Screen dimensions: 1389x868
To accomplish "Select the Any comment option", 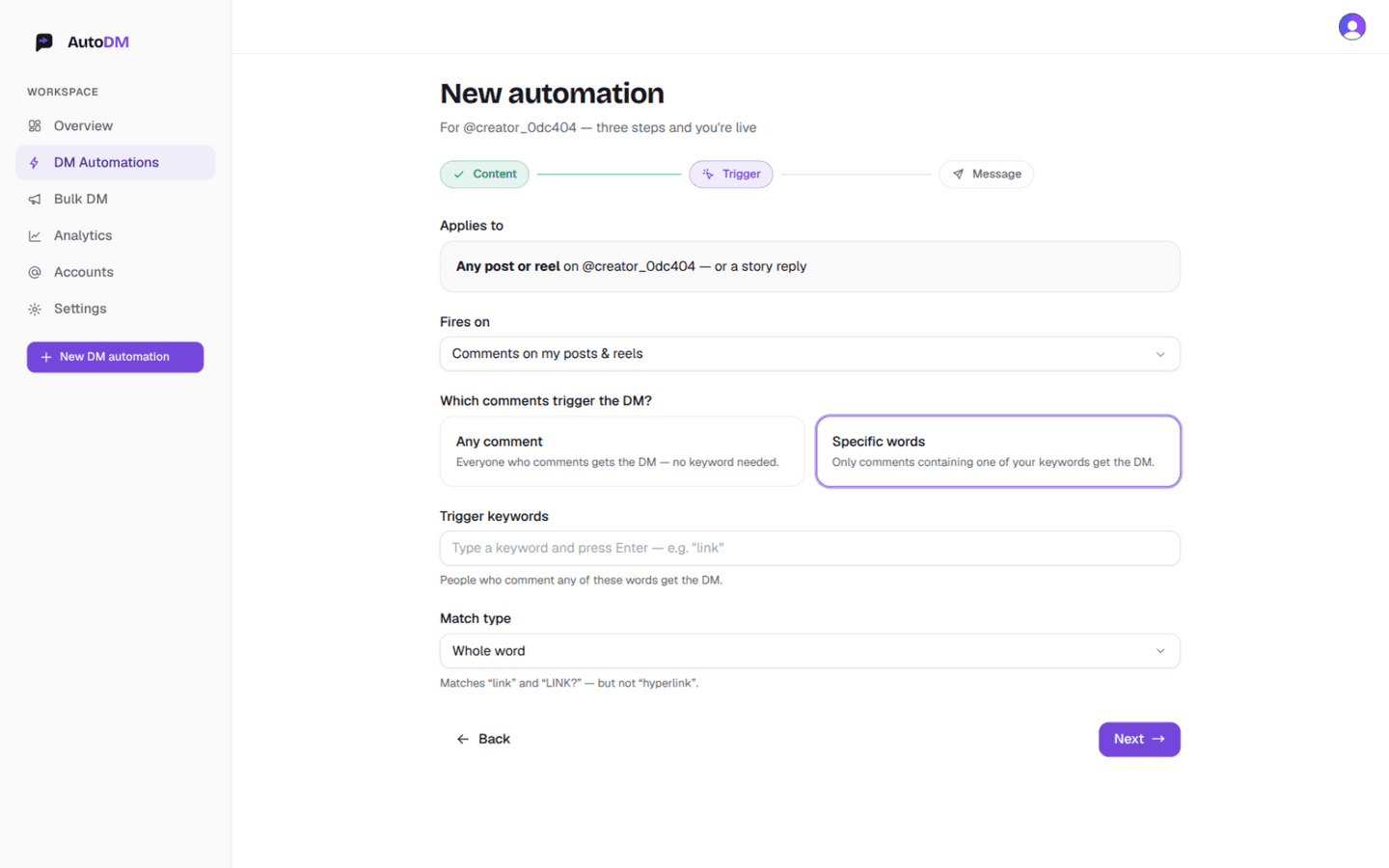I will click(x=622, y=451).
